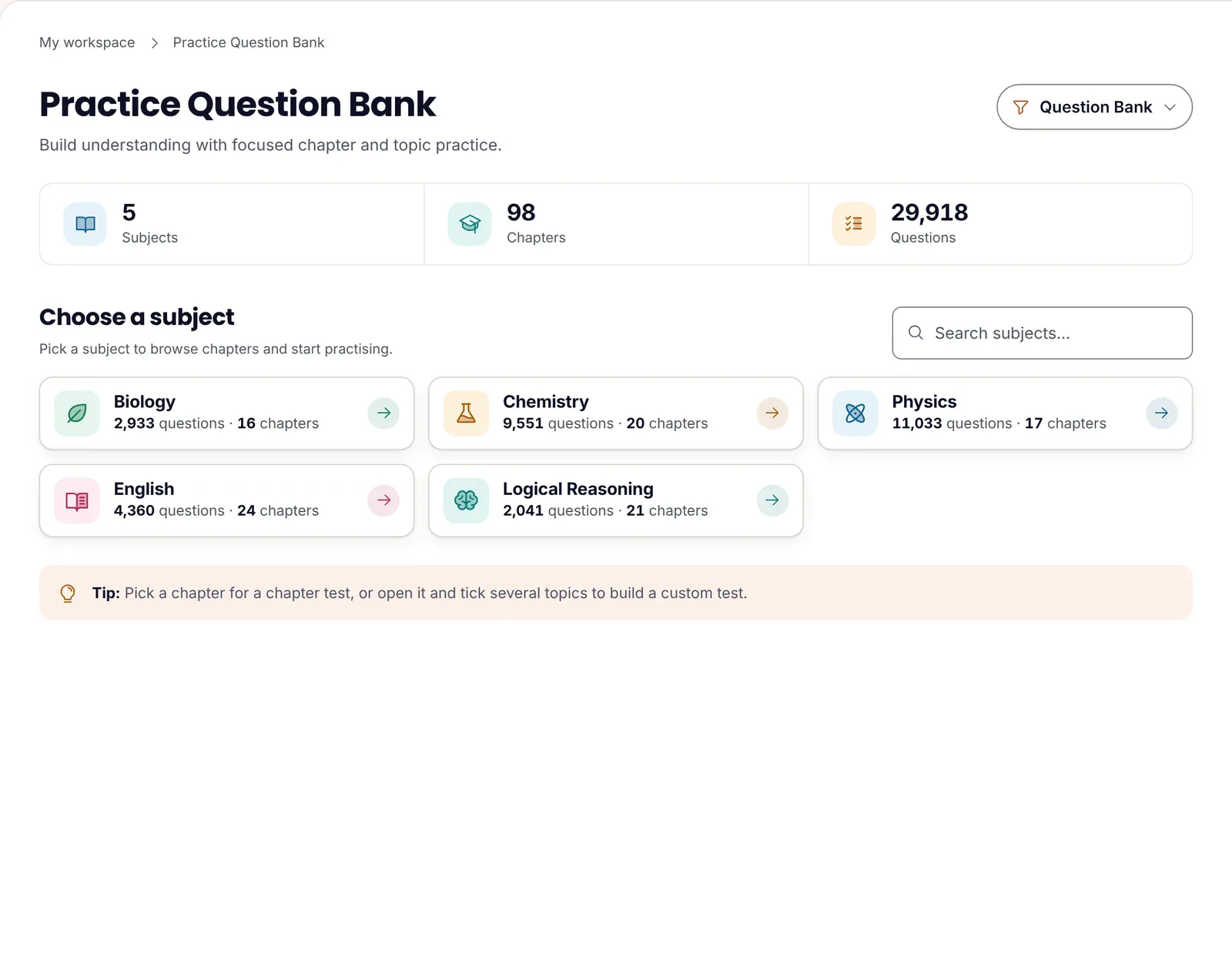The width and height of the screenshot is (1232, 953).
Task: Expand the Question Bank dropdown chevron
Action: pos(1170,107)
